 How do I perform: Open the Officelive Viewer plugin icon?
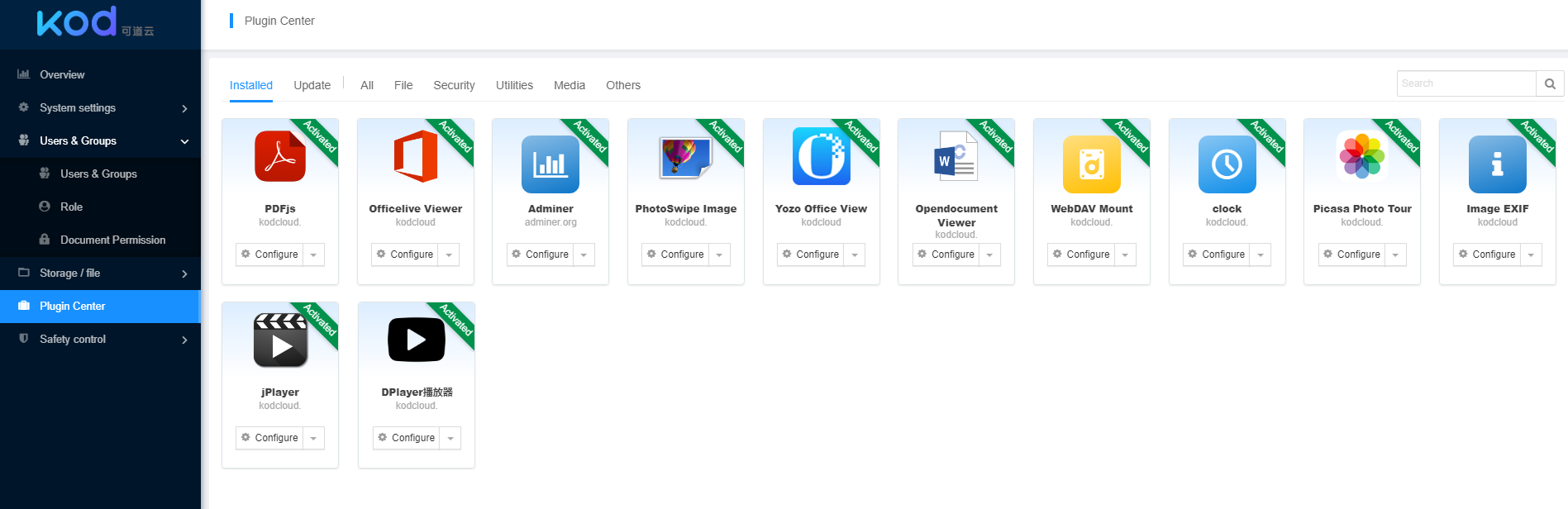(415, 157)
